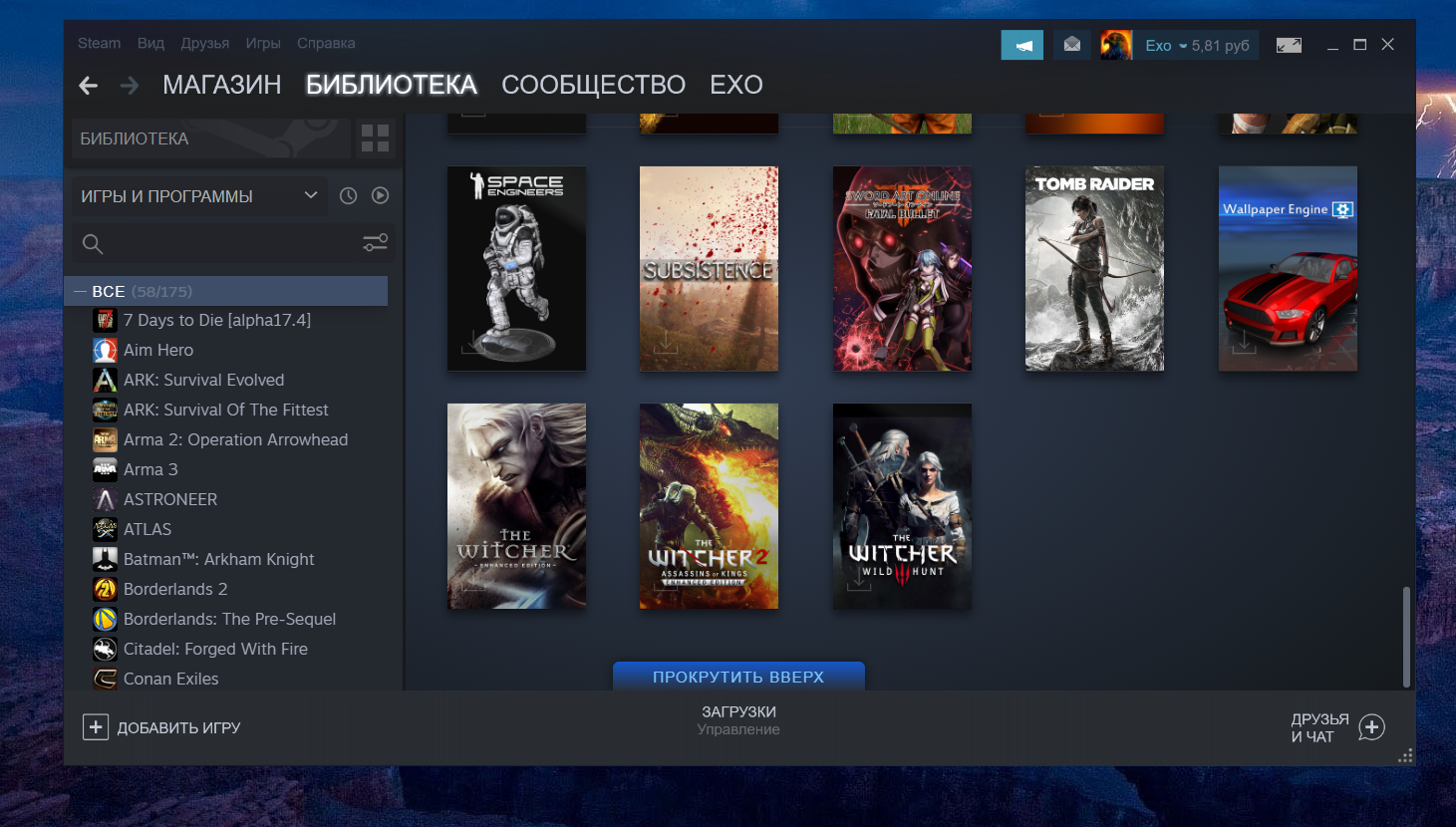Click the ASTRONEER icon
The width and height of the screenshot is (1456, 827).
[105, 499]
